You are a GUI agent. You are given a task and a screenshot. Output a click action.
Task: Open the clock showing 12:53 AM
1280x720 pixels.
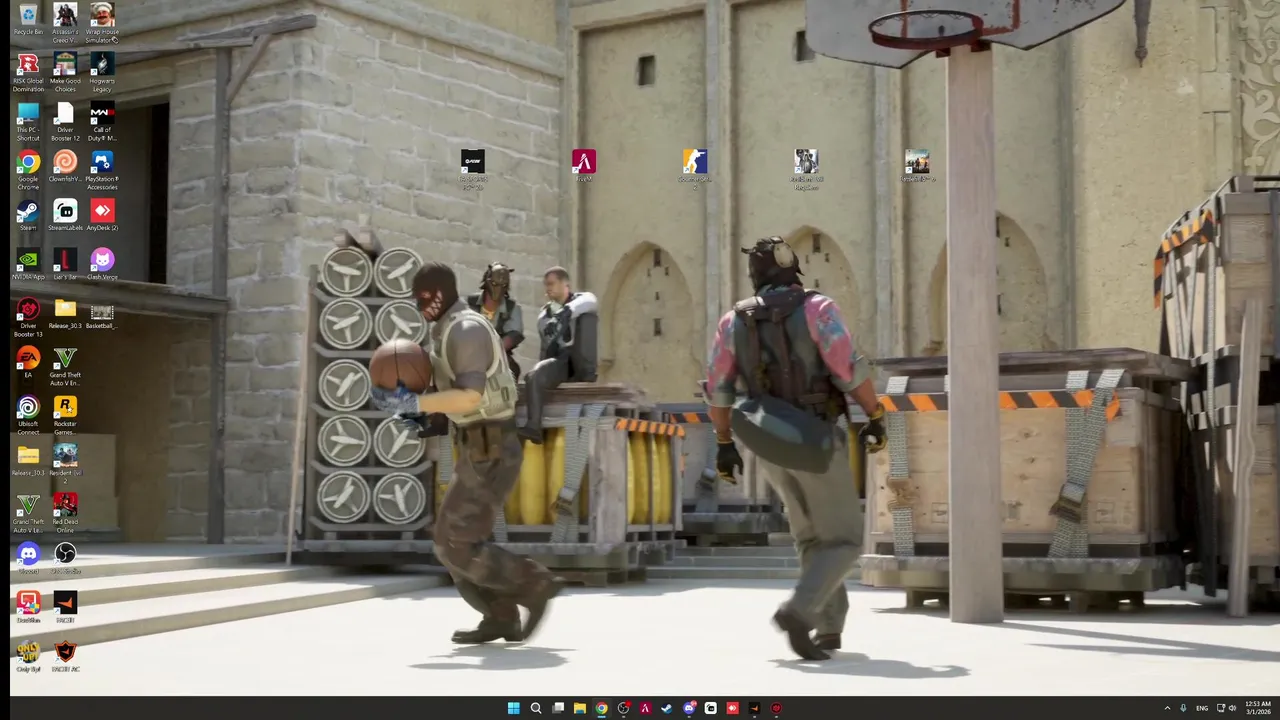pos(1259,708)
